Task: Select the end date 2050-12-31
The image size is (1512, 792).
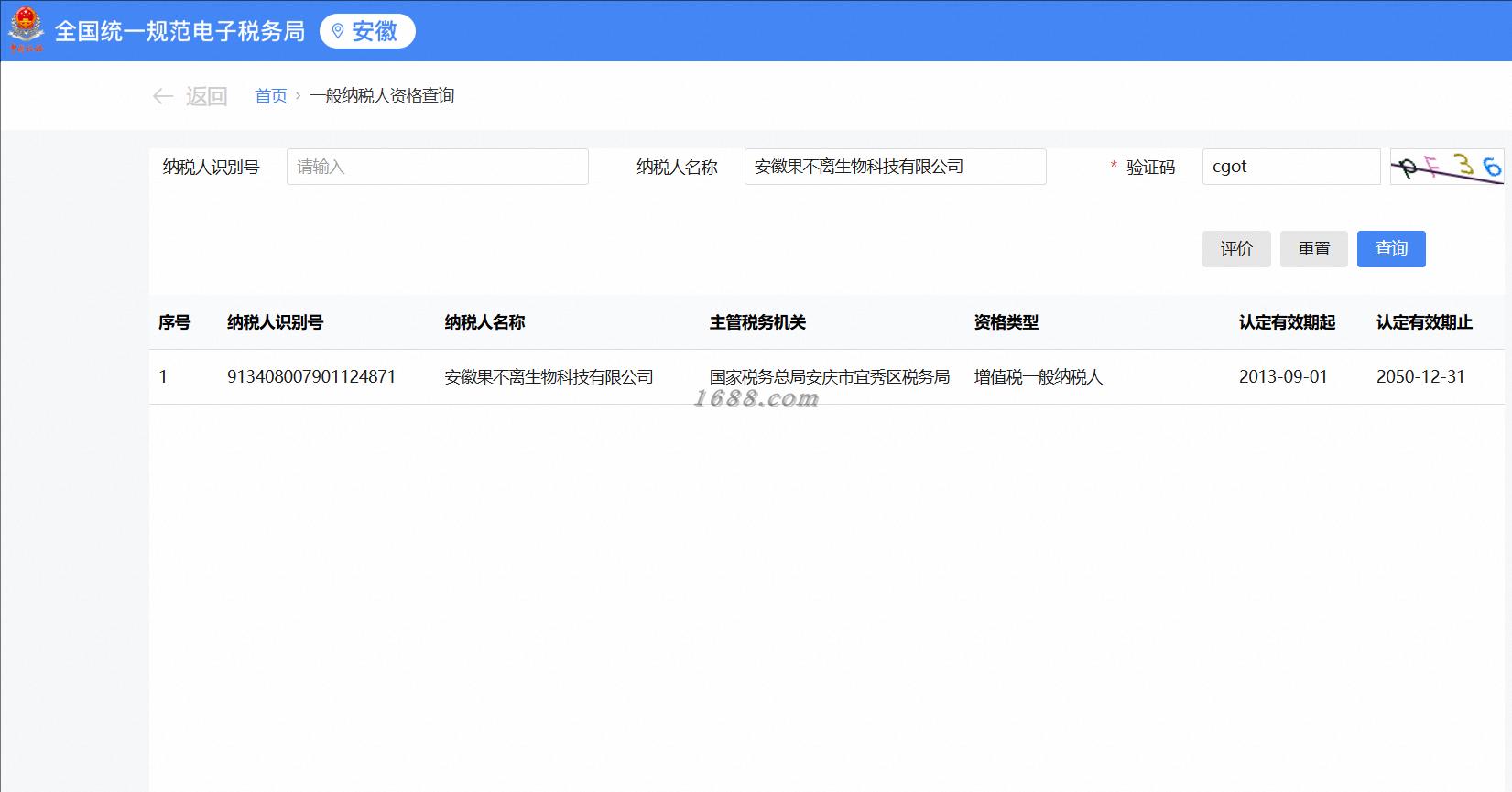Action: [x=1420, y=377]
